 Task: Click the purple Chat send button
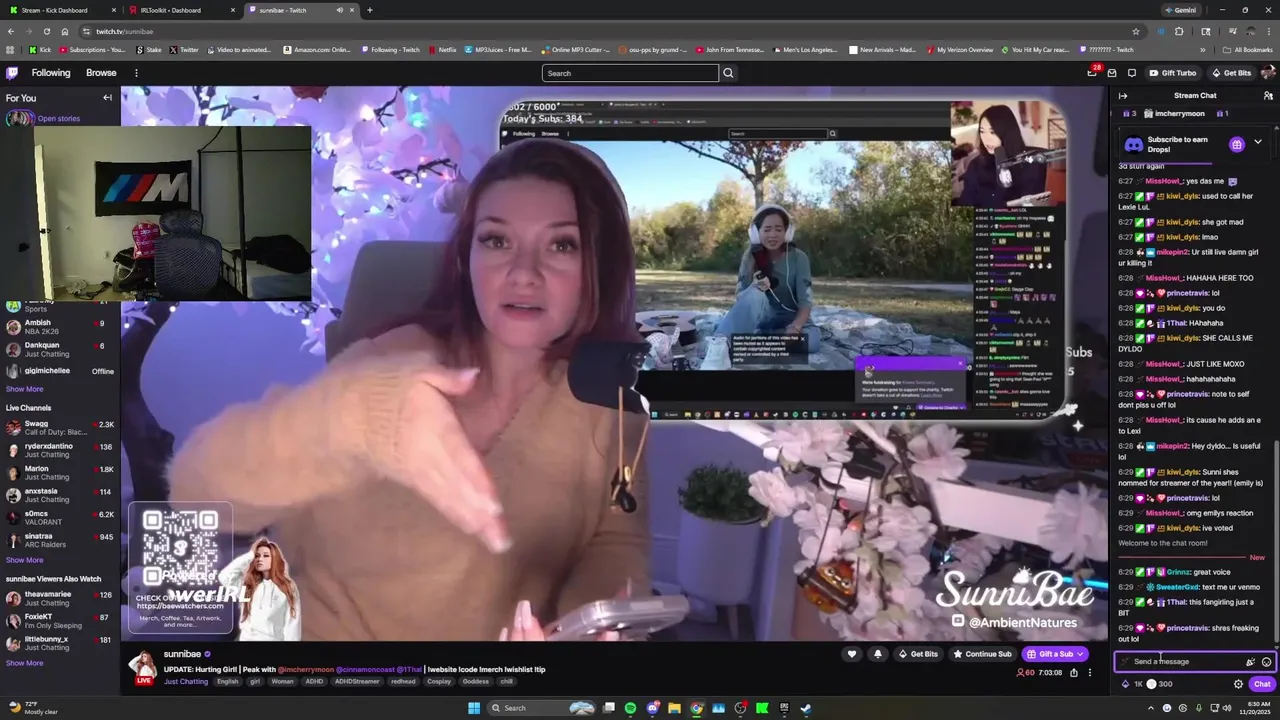tap(1261, 684)
